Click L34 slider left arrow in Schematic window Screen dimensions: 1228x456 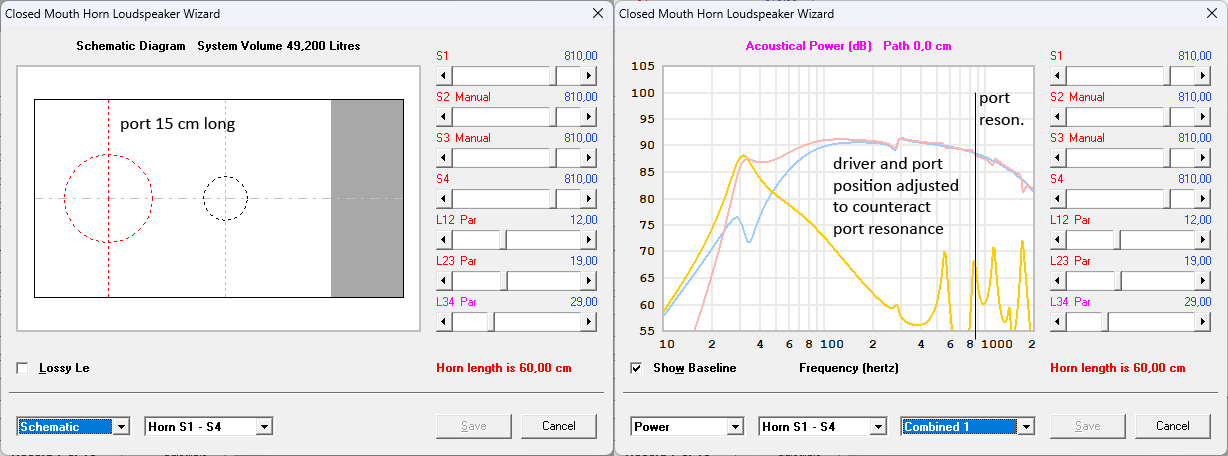coord(446,322)
